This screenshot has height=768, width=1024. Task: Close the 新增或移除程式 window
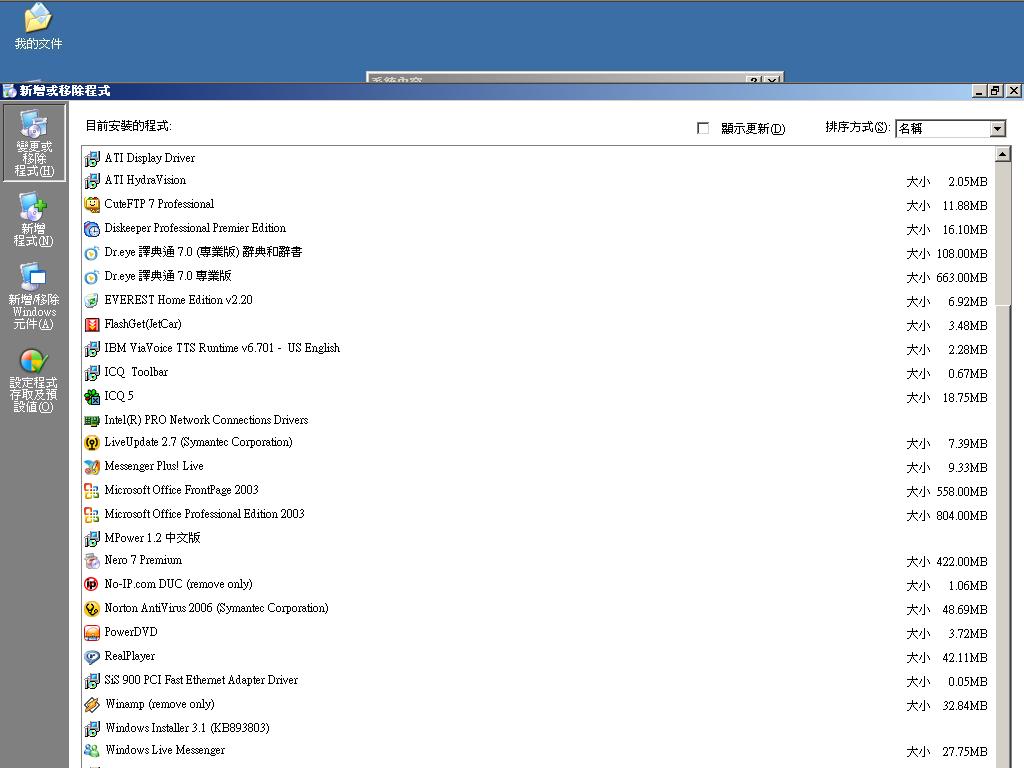(1014, 91)
